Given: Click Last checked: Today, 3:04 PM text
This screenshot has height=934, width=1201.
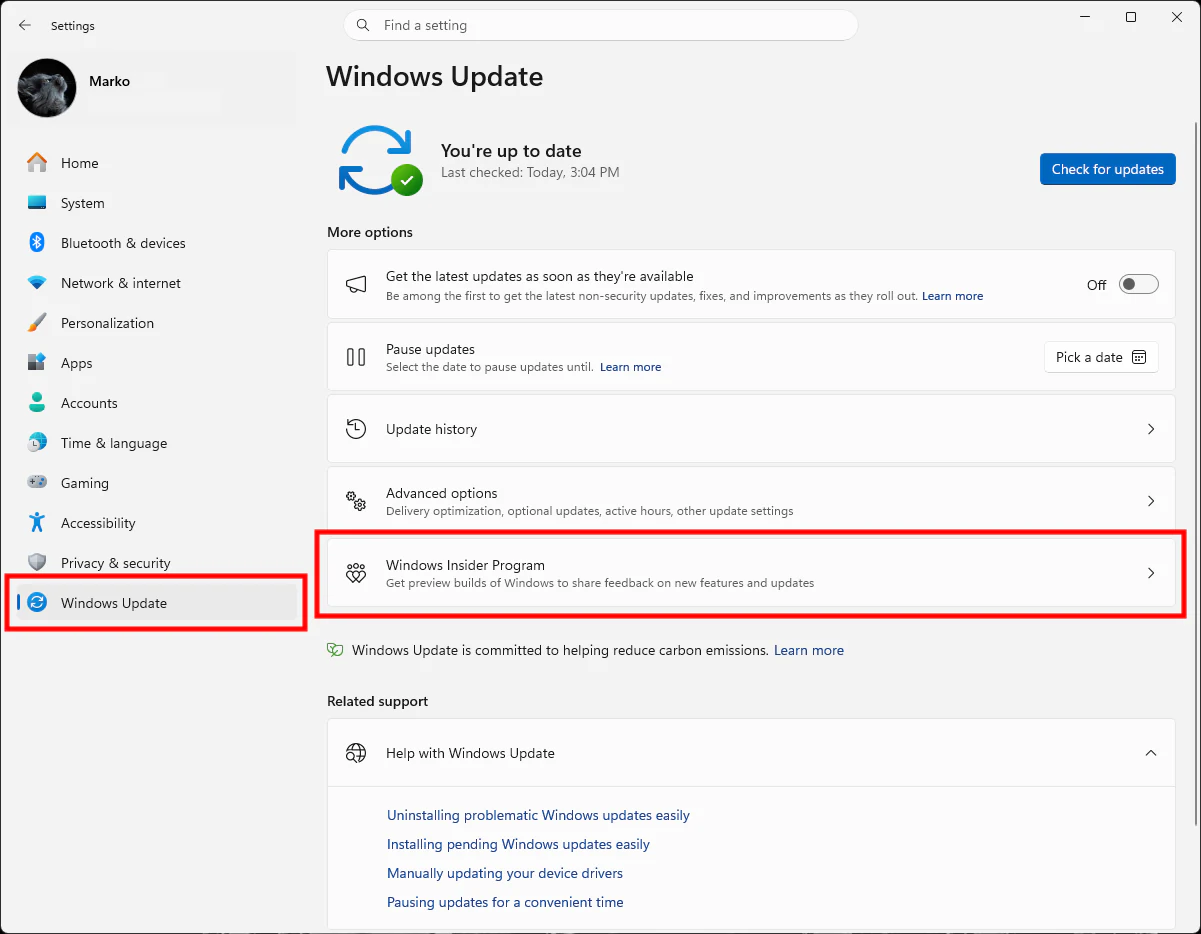Looking at the screenshot, I should tap(530, 172).
